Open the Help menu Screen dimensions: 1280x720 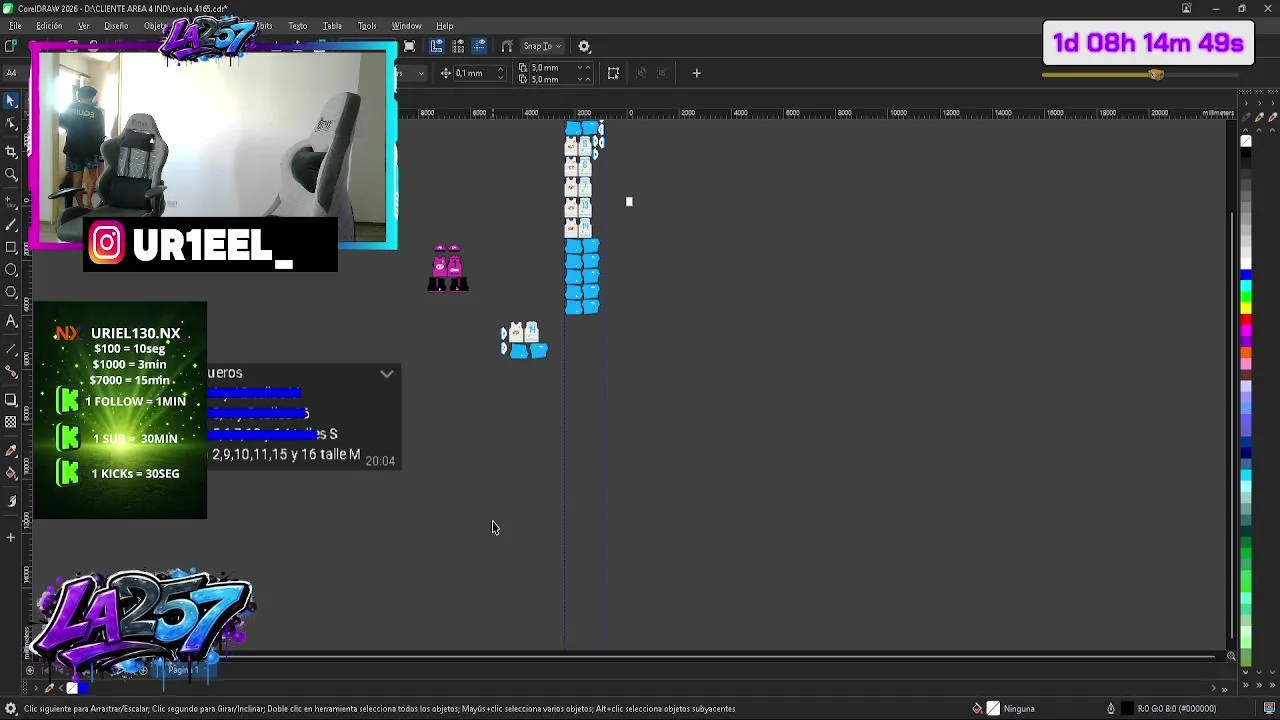(x=445, y=26)
